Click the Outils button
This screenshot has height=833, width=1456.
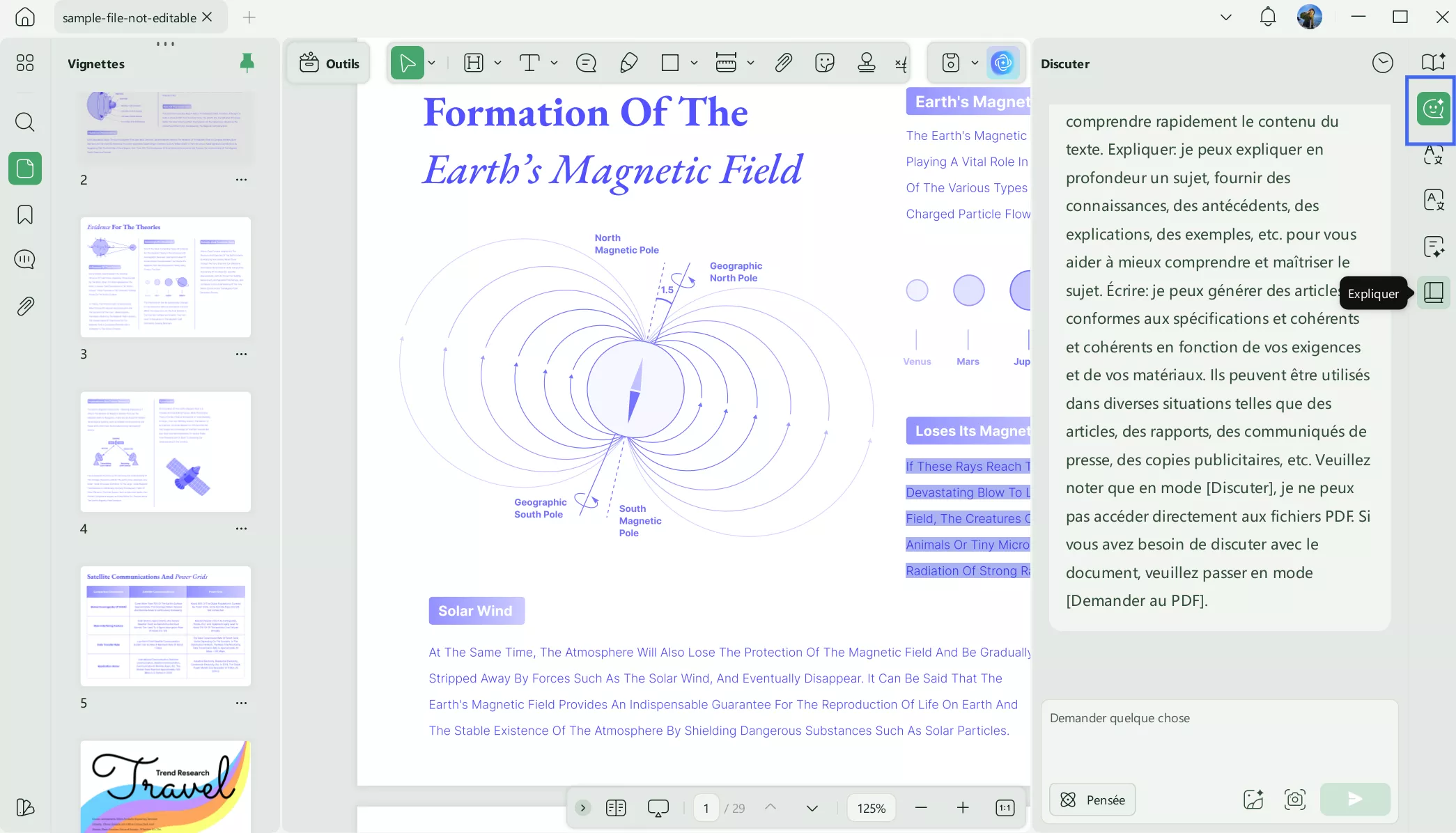tap(329, 63)
